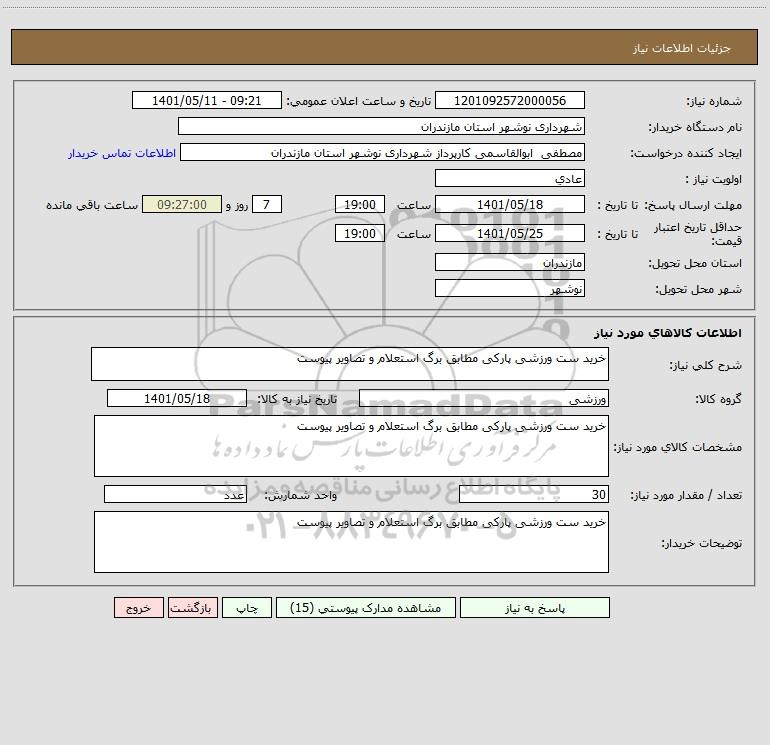Click the response deadline time 19:00
The image size is (770, 745).
point(359,204)
